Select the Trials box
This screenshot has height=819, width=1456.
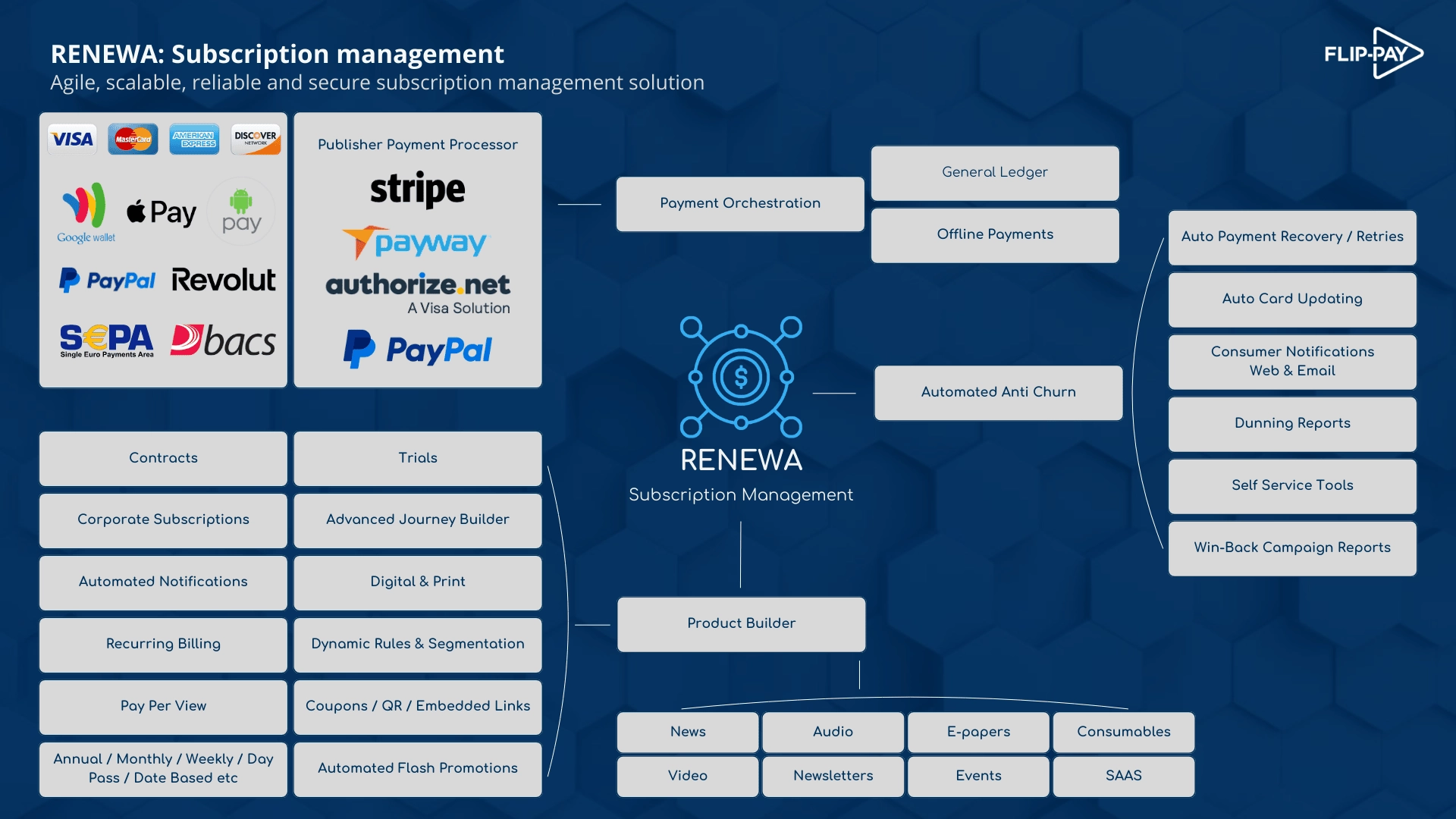click(x=418, y=458)
